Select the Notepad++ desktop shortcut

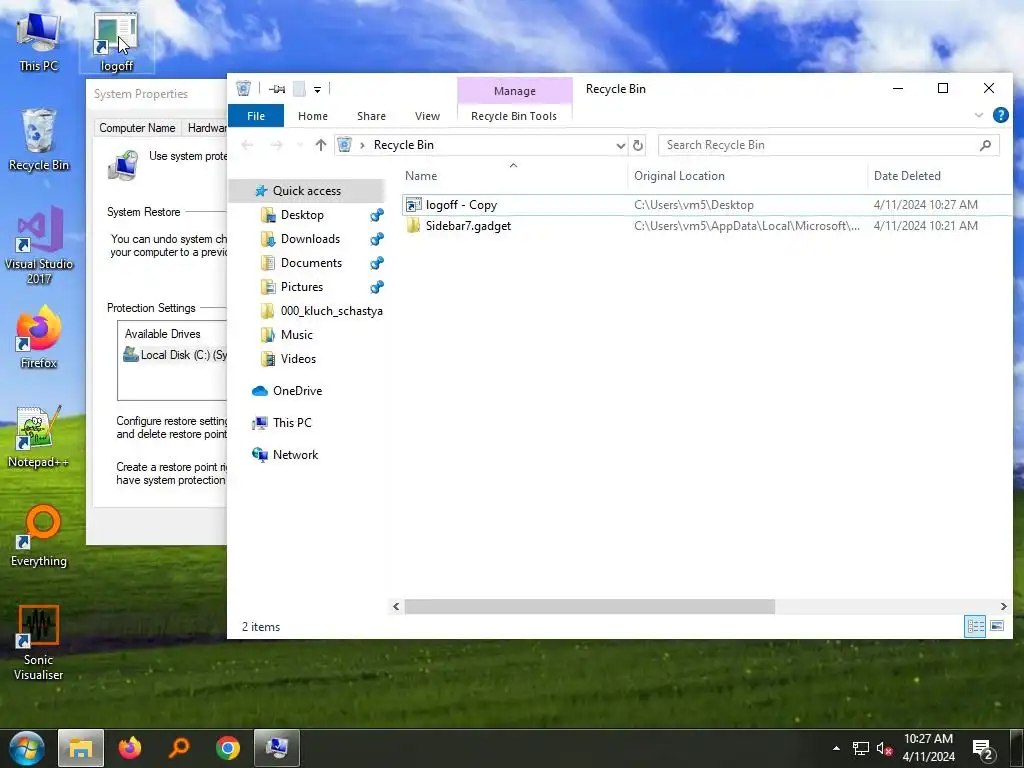(x=39, y=437)
